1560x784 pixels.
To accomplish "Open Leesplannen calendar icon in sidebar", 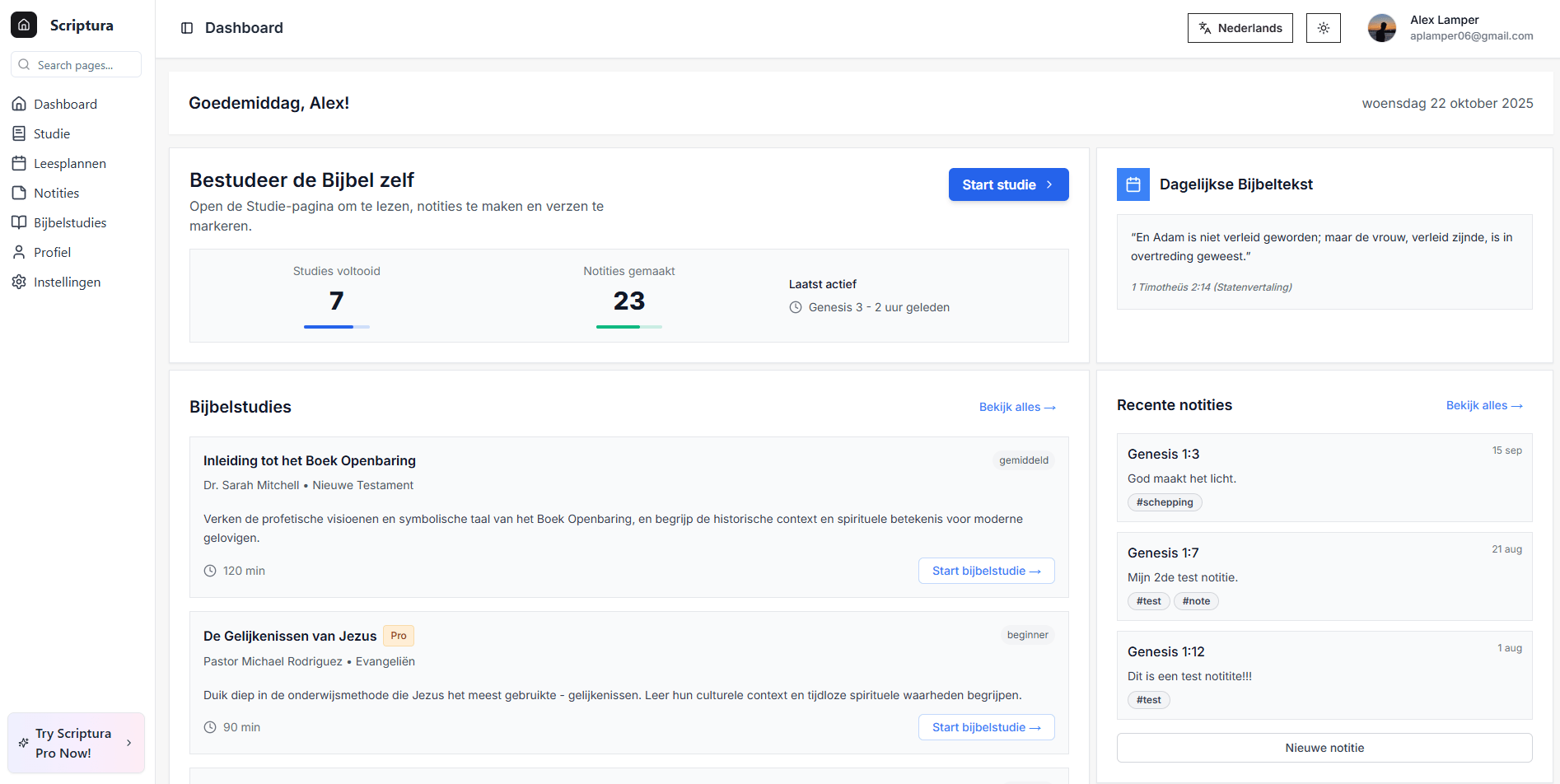I will [19, 163].
